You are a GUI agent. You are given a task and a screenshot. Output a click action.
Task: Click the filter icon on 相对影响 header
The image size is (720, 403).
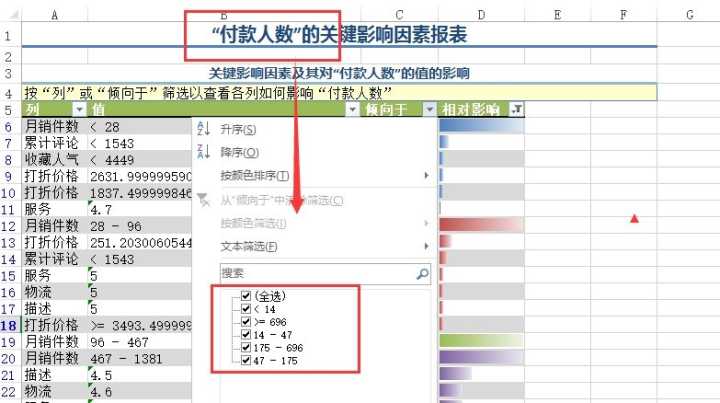(x=516, y=110)
